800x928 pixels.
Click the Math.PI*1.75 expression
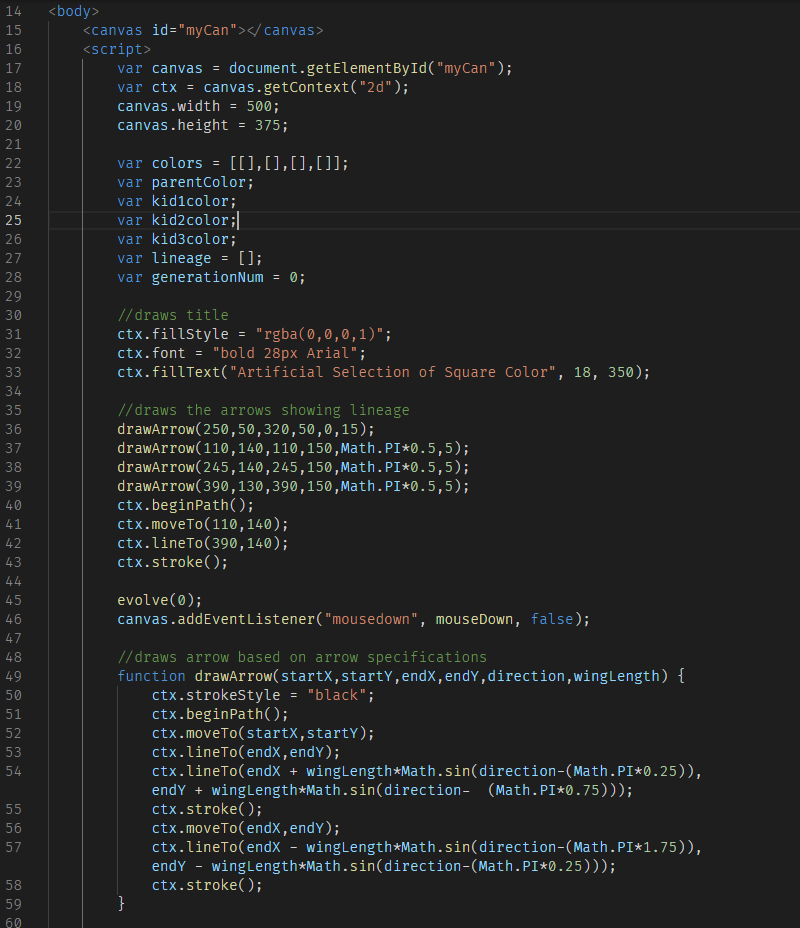[x=624, y=847]
